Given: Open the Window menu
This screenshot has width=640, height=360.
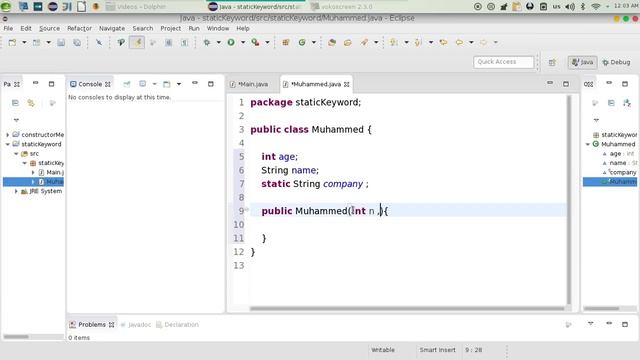Looking at the screenshot, I should click(218, 29).
